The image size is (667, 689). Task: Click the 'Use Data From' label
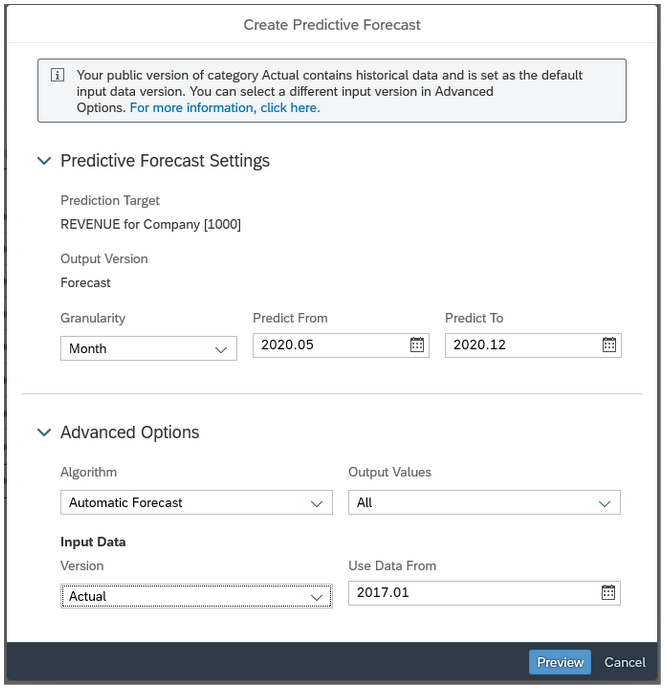tap(392, 566)
